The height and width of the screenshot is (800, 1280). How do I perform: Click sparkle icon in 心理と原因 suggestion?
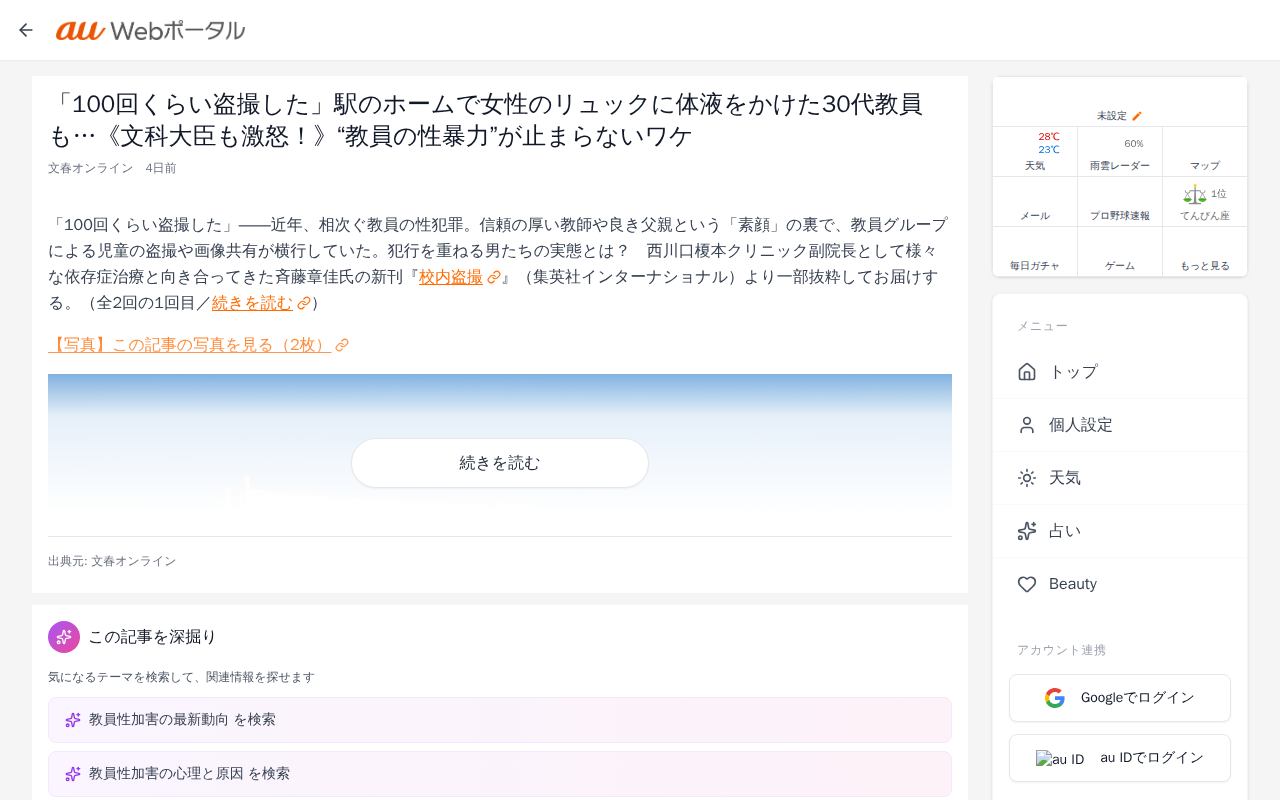(x=73, y=774)
